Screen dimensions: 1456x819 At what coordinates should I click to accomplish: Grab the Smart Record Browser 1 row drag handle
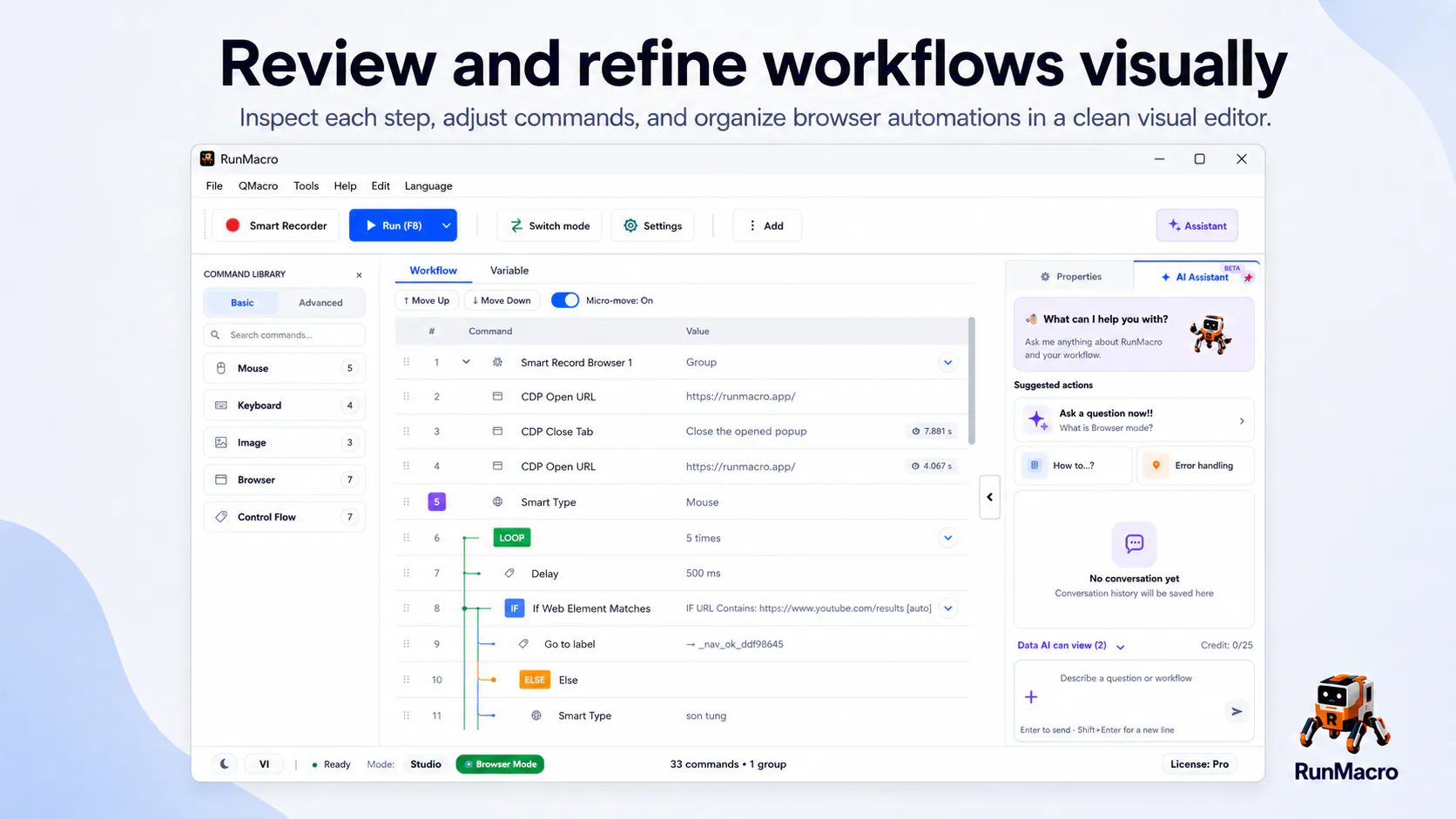tap(406, 362)
